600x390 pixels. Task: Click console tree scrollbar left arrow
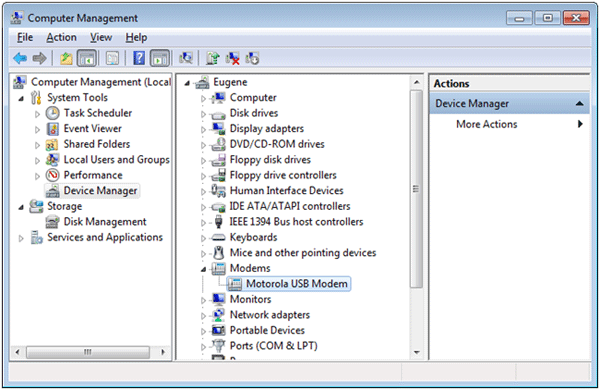point(17,352)
